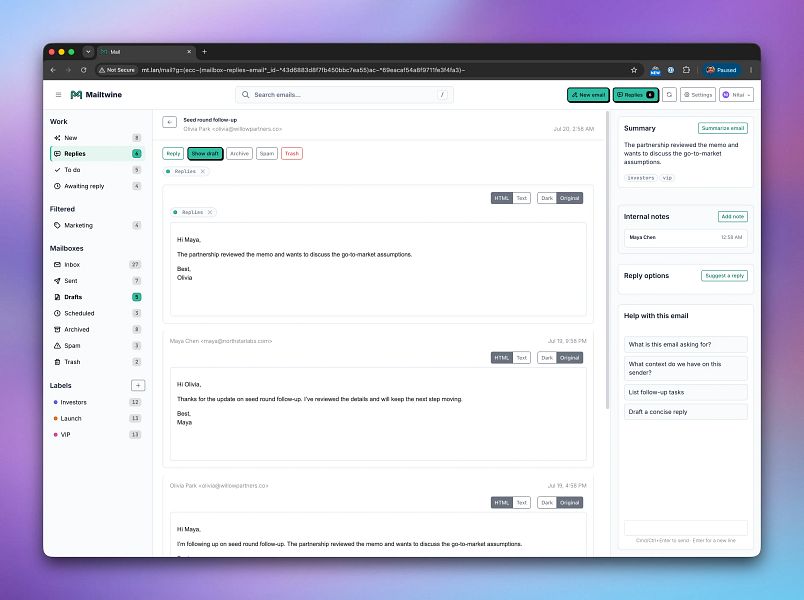This screenshot has width=804, height=600.
Task: Click the refresh icon button in header
Action: [669, 95]
